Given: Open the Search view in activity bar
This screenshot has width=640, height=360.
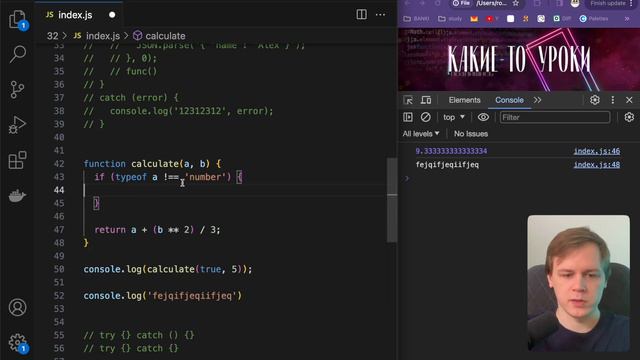Looking at the screenshot, I should coord(18,54).
